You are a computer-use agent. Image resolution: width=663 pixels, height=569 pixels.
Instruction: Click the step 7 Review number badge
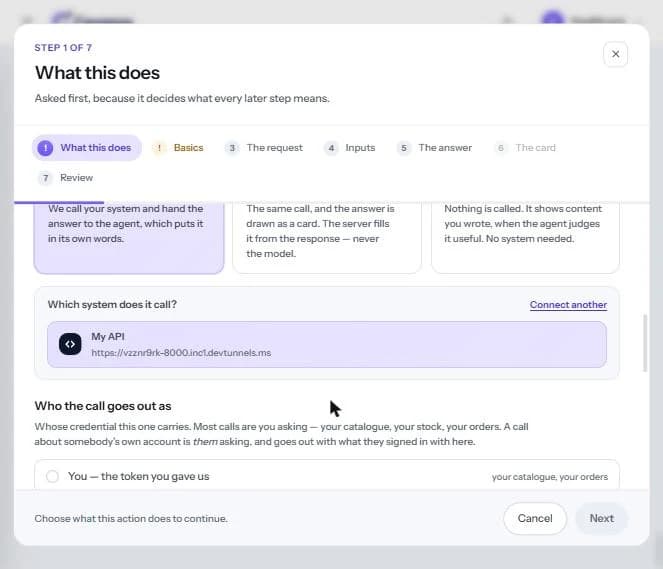click(45, 178)
